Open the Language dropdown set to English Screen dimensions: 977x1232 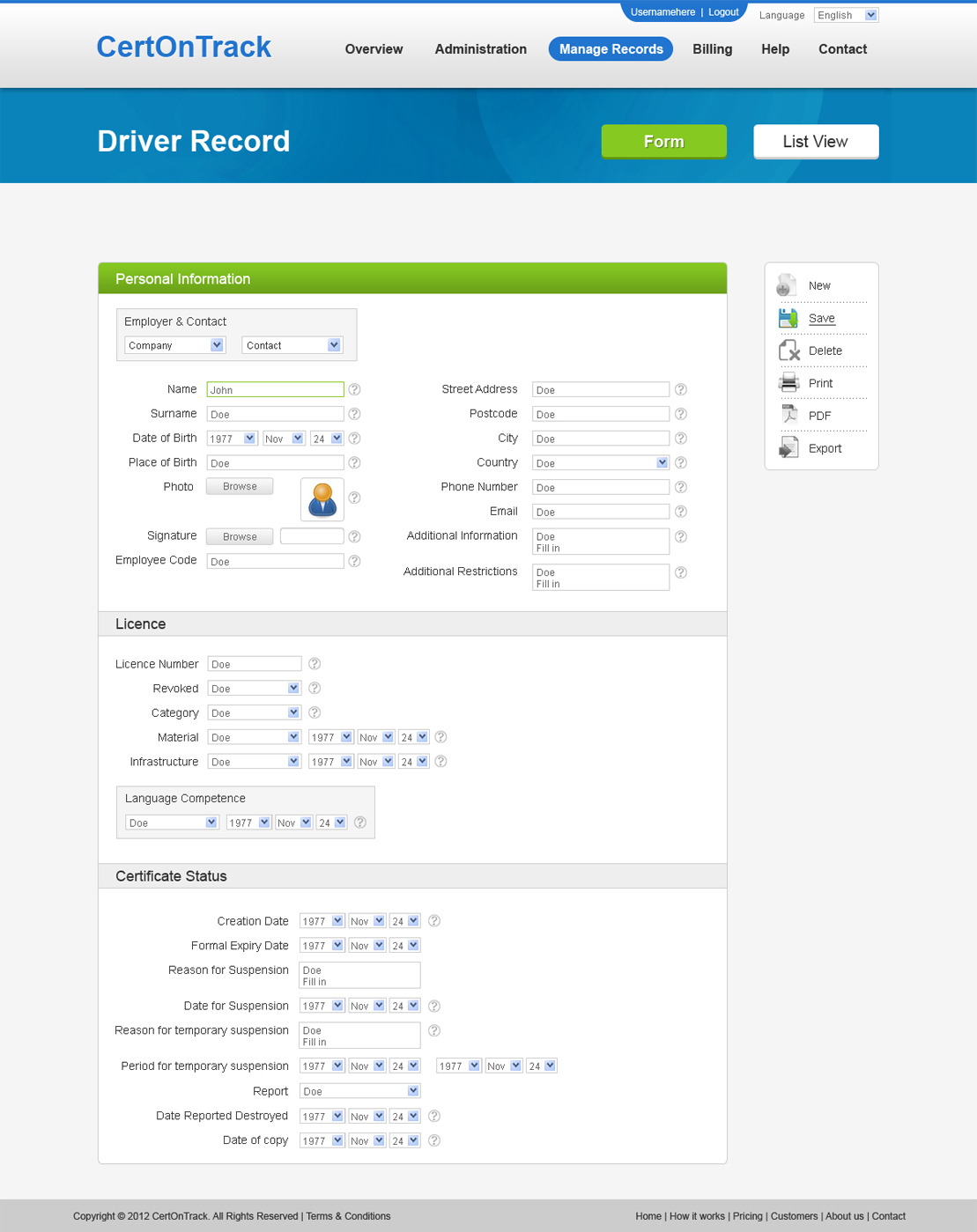[x=846, y=15]
